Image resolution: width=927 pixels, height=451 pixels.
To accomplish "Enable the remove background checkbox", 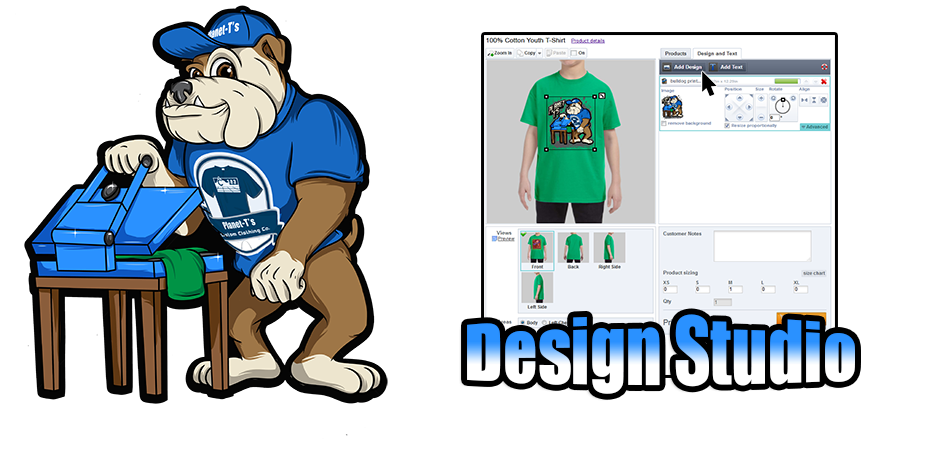I will point(663,124).
